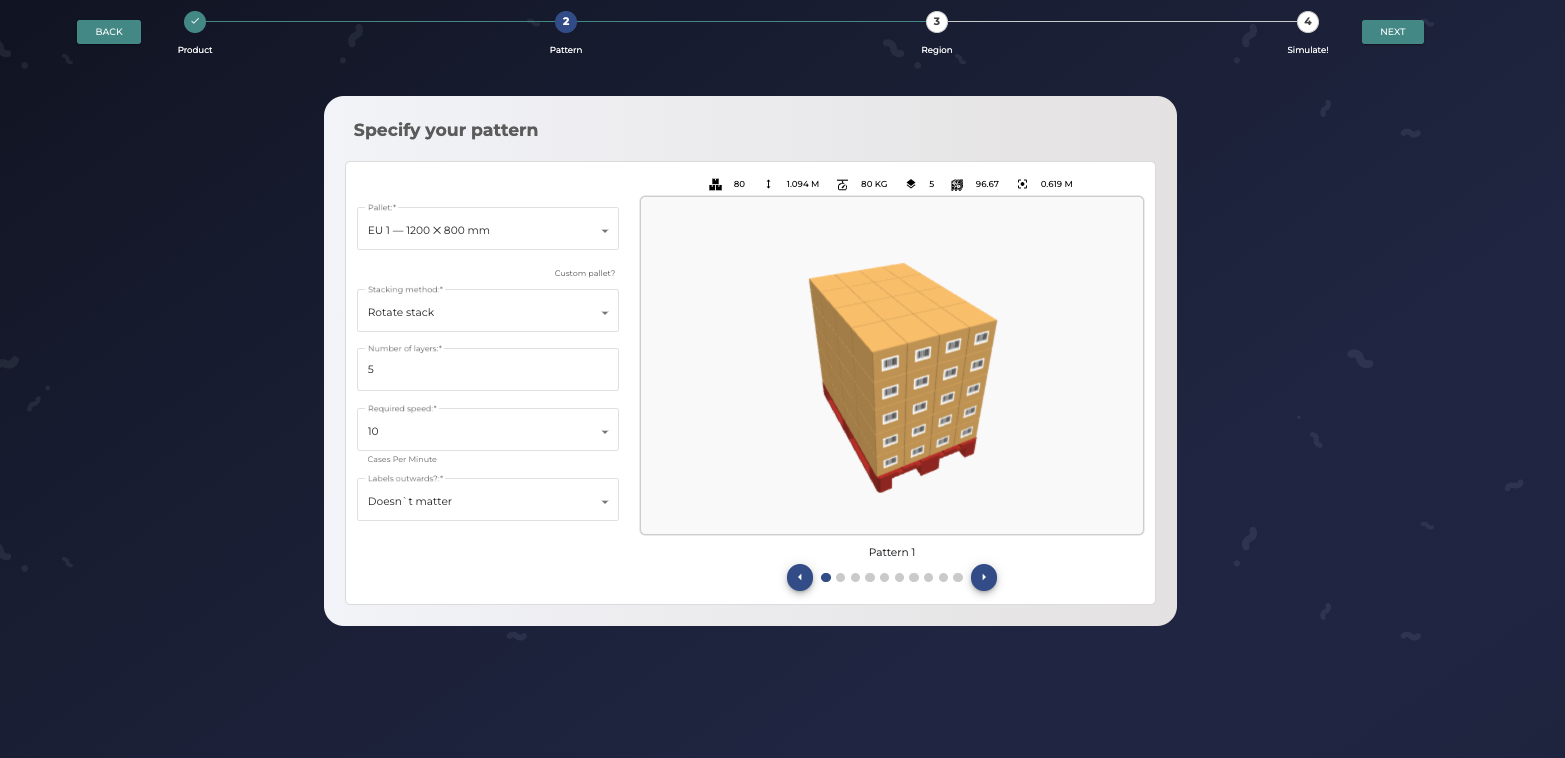The width and height of the screenshot is (1565, 758).
Task: Open the Labels outwards dropdown
Action: [487, 501]
